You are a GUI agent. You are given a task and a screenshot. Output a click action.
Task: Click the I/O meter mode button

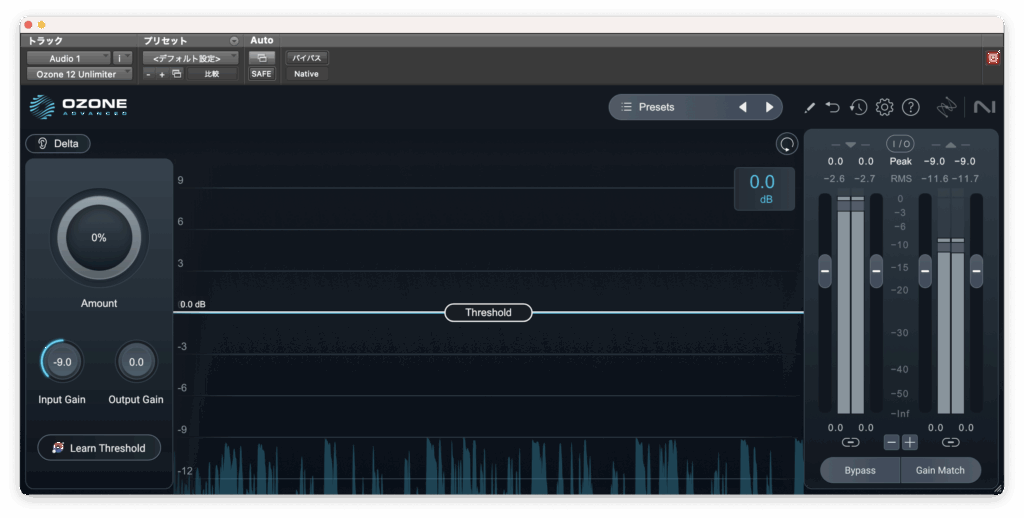coord(900,144)
